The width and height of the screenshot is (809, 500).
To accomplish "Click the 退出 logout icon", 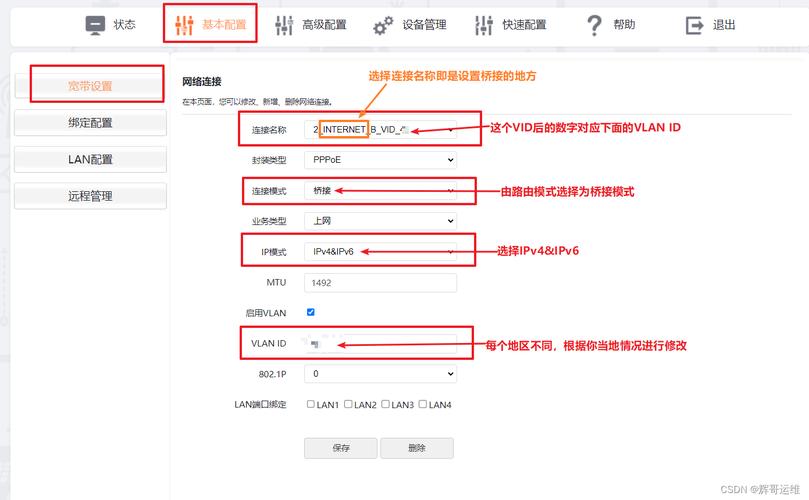I will click(694, 25).
